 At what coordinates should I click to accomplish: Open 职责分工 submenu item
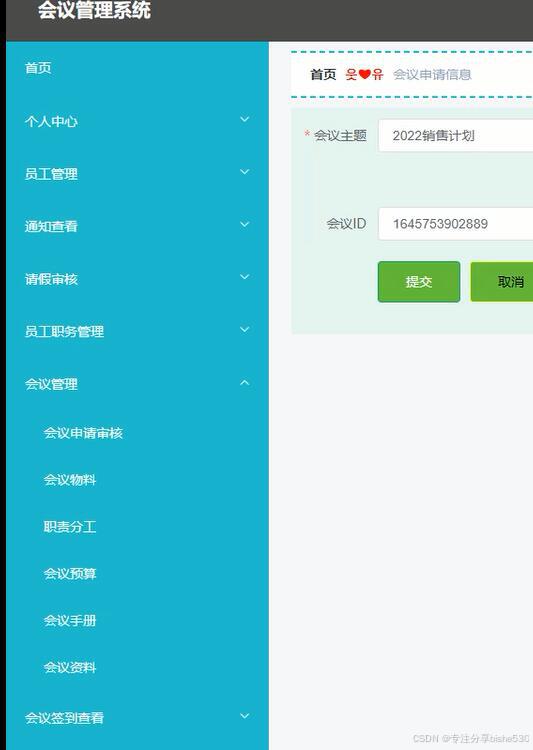[70, 527]
